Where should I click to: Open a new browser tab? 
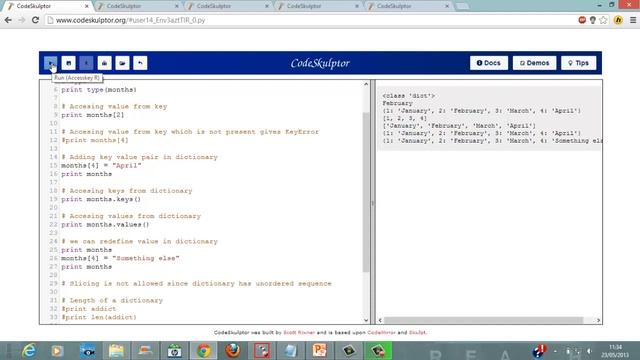[462, 6]
